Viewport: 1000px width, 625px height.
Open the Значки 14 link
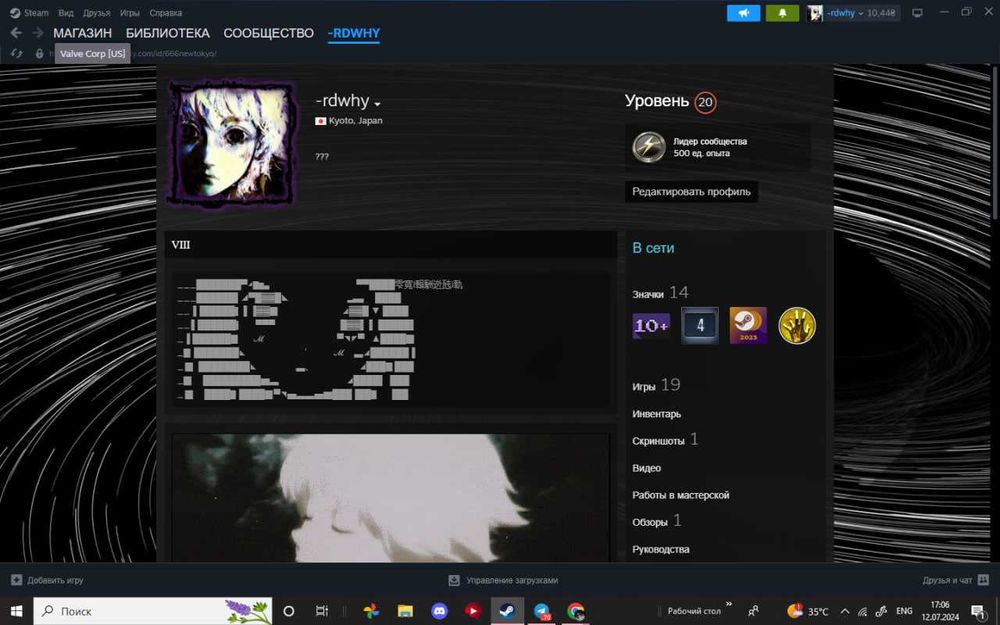660,293
